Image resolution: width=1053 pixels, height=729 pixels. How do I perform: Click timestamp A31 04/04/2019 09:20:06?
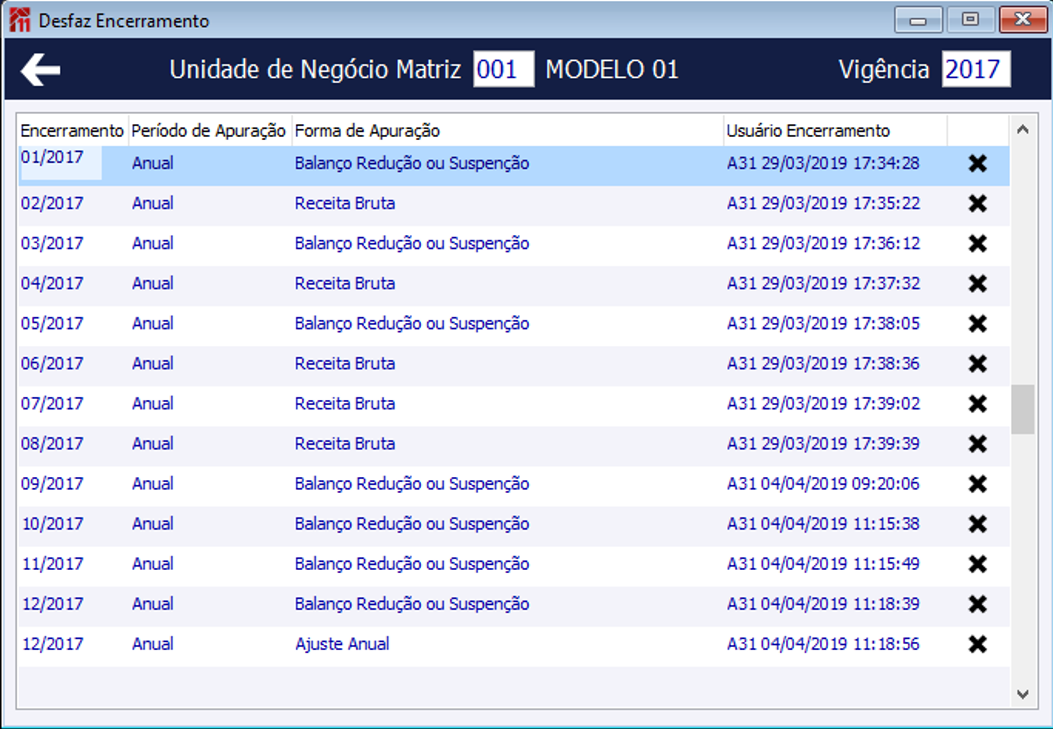823,483
